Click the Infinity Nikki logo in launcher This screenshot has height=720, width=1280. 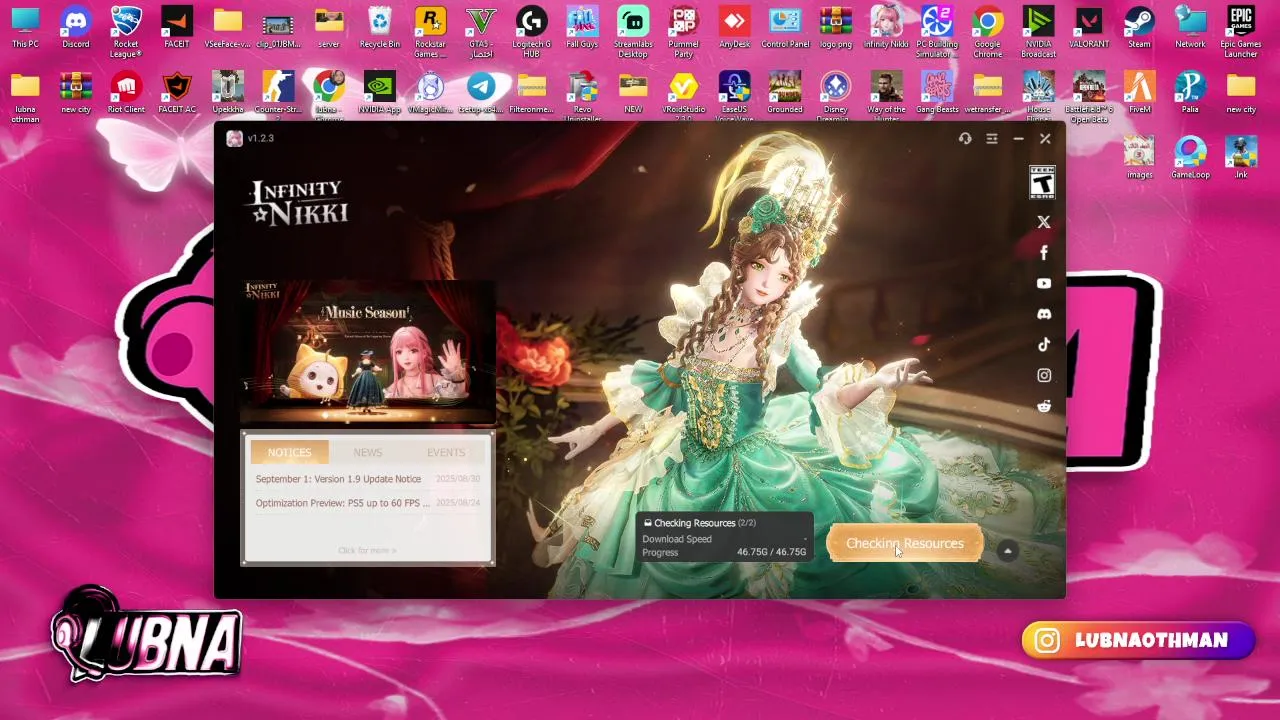[x=299, y=203]
